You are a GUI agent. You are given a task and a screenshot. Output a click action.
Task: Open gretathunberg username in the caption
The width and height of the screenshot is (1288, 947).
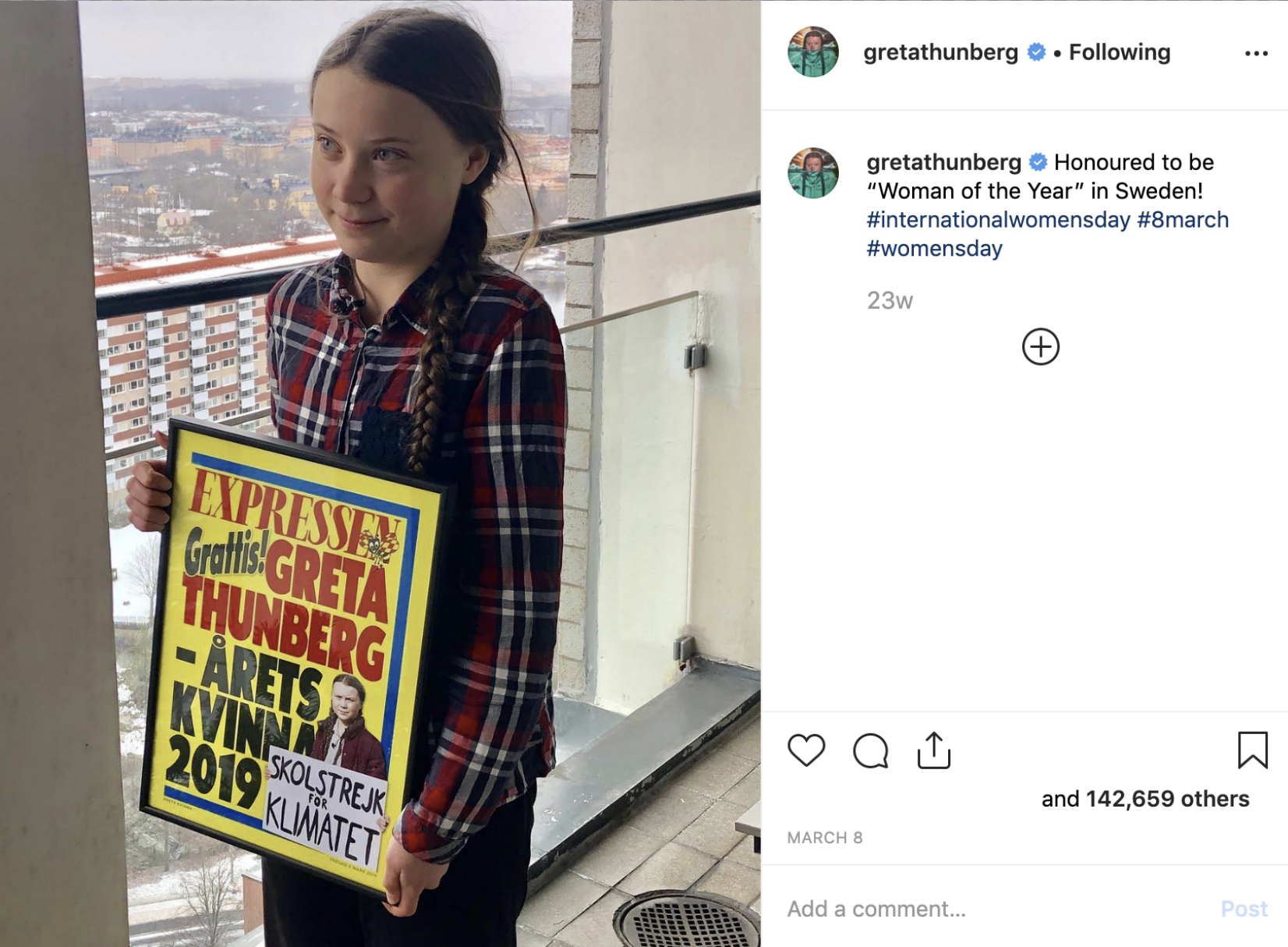943,162
